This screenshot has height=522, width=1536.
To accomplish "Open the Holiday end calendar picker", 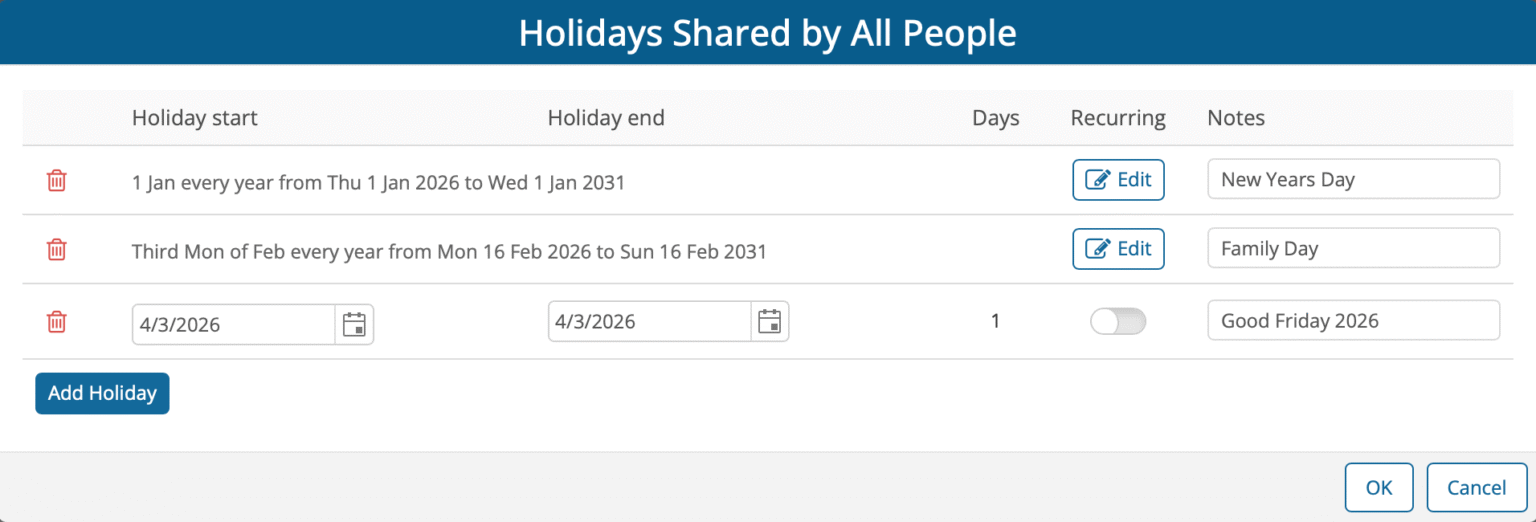I will click(x=769, y=322).
